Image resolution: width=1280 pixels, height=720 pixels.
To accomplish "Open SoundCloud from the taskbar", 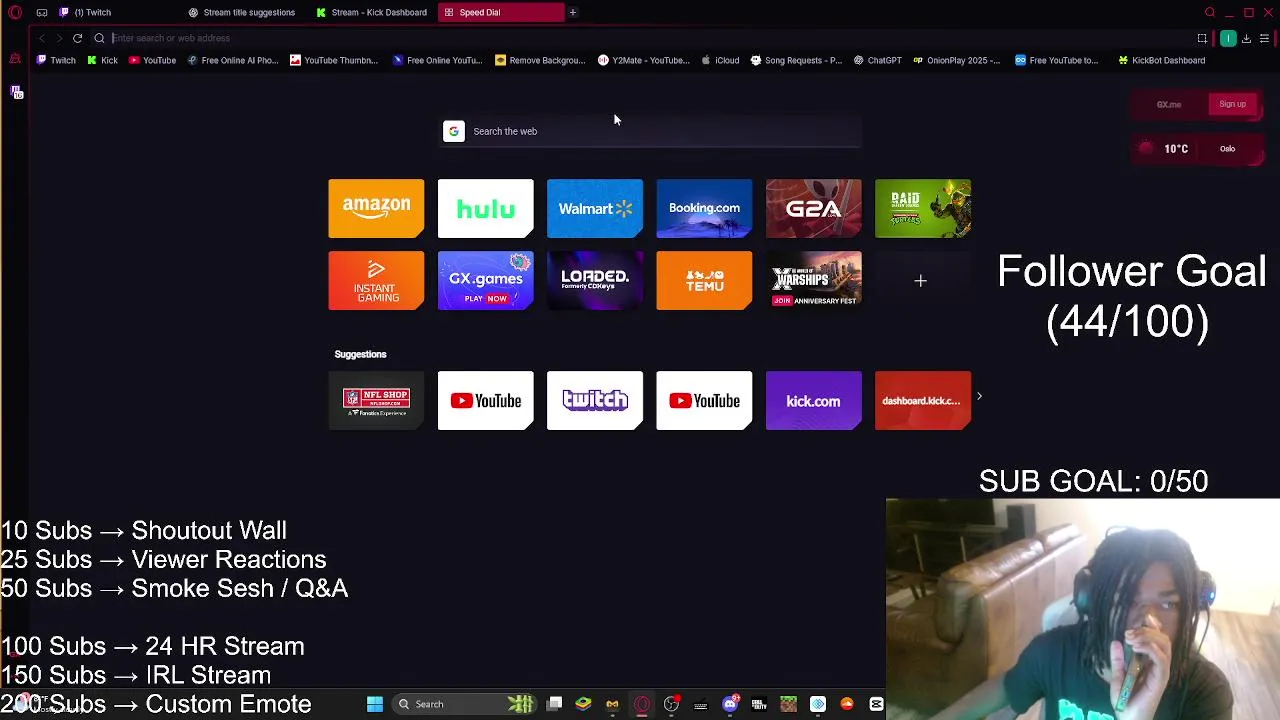I will click(x=847, y=704).
